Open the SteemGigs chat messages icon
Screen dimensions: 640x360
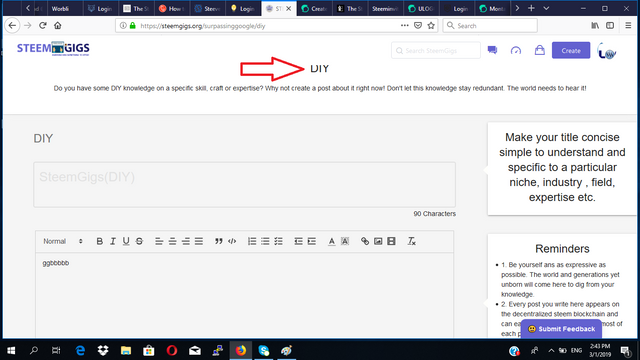click(492, 50)
